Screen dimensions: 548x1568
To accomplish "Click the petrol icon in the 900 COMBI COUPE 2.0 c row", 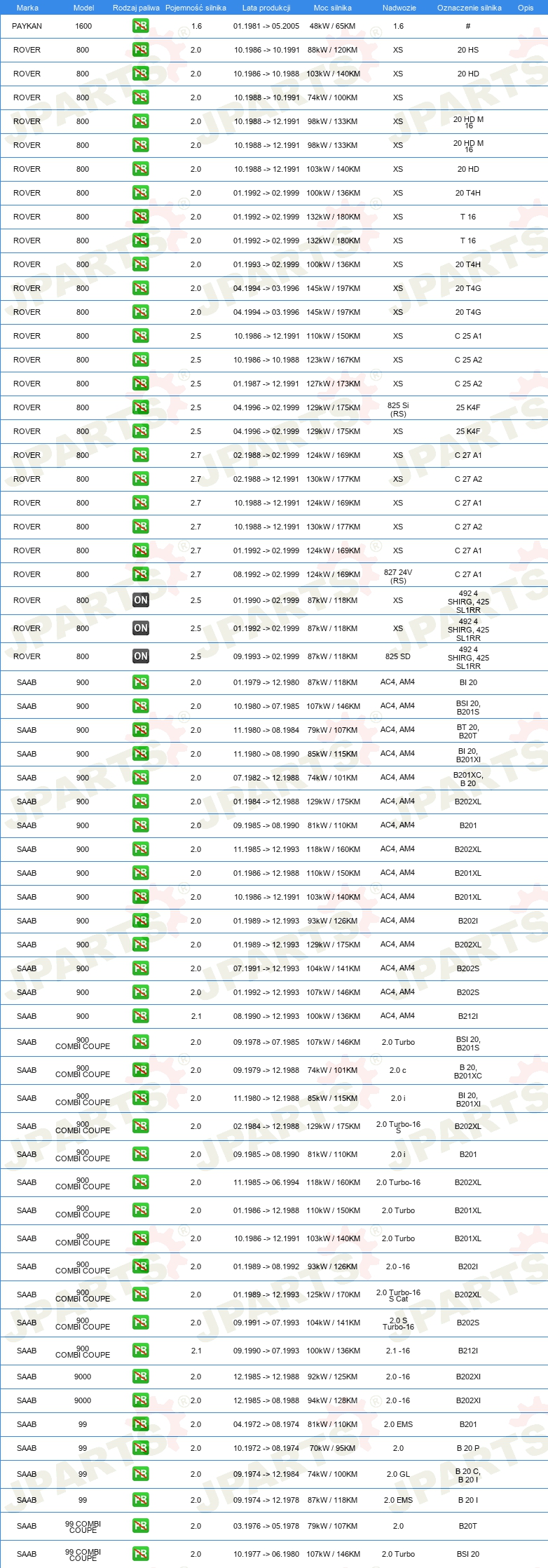I will pyautogui.click(x=141, y=1070).
